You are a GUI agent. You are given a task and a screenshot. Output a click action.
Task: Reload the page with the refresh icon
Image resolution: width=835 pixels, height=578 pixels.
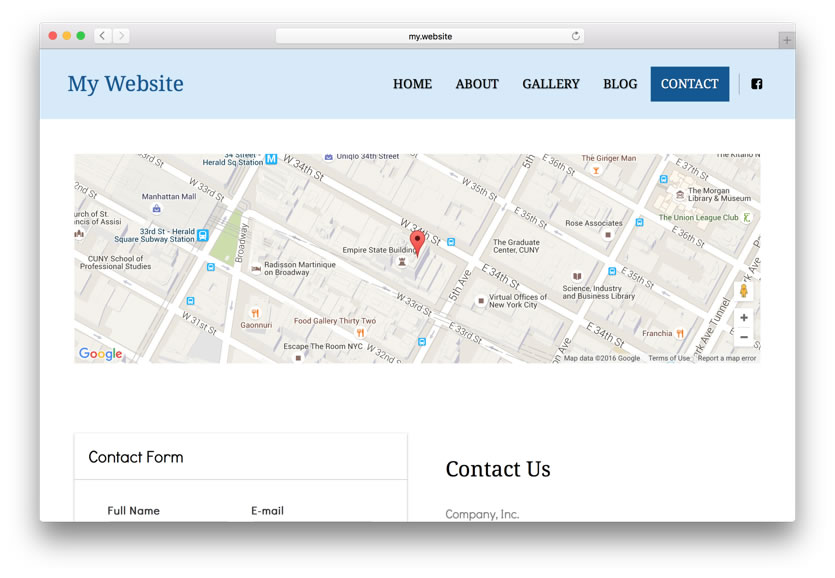tap(576, 36)
